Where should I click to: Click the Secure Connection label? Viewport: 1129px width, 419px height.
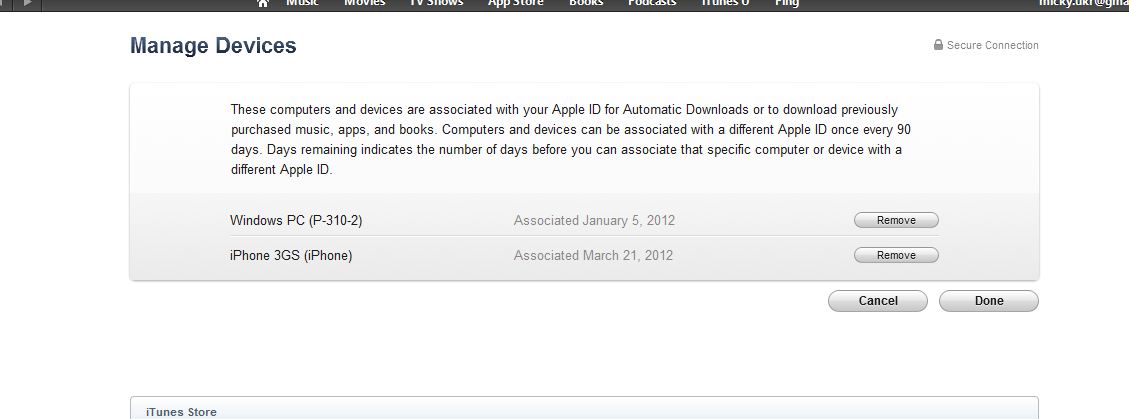992,45
